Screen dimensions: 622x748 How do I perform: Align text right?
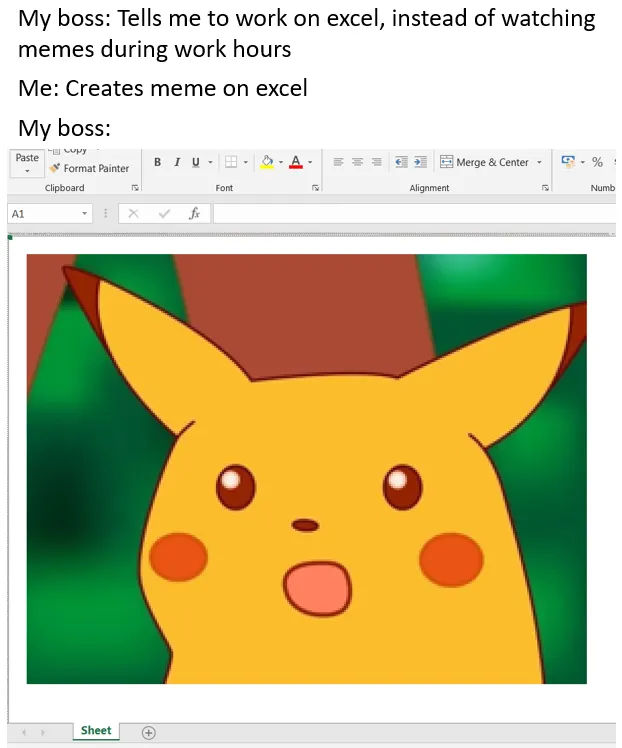[376, 162]
